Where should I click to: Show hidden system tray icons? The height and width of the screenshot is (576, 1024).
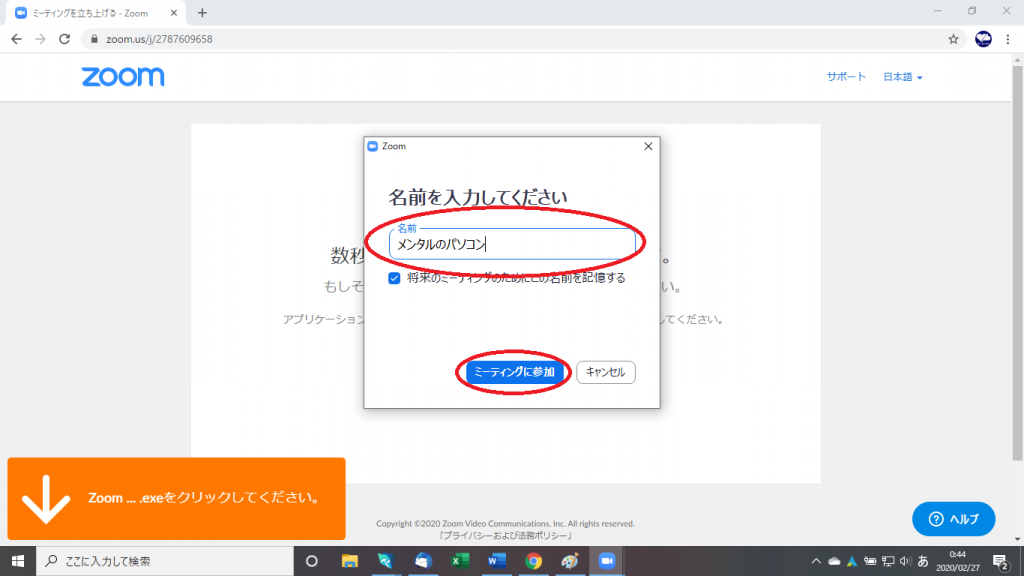tap(816, 561)
